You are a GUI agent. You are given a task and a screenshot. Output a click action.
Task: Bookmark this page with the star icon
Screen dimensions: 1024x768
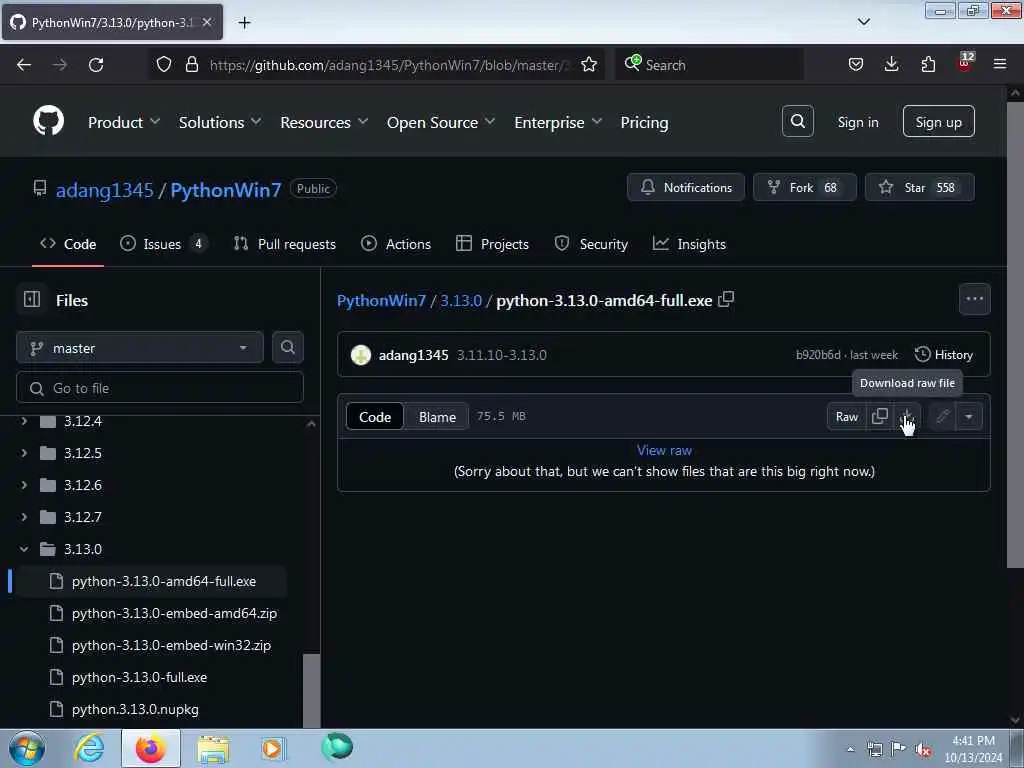(x=588, y=65)
